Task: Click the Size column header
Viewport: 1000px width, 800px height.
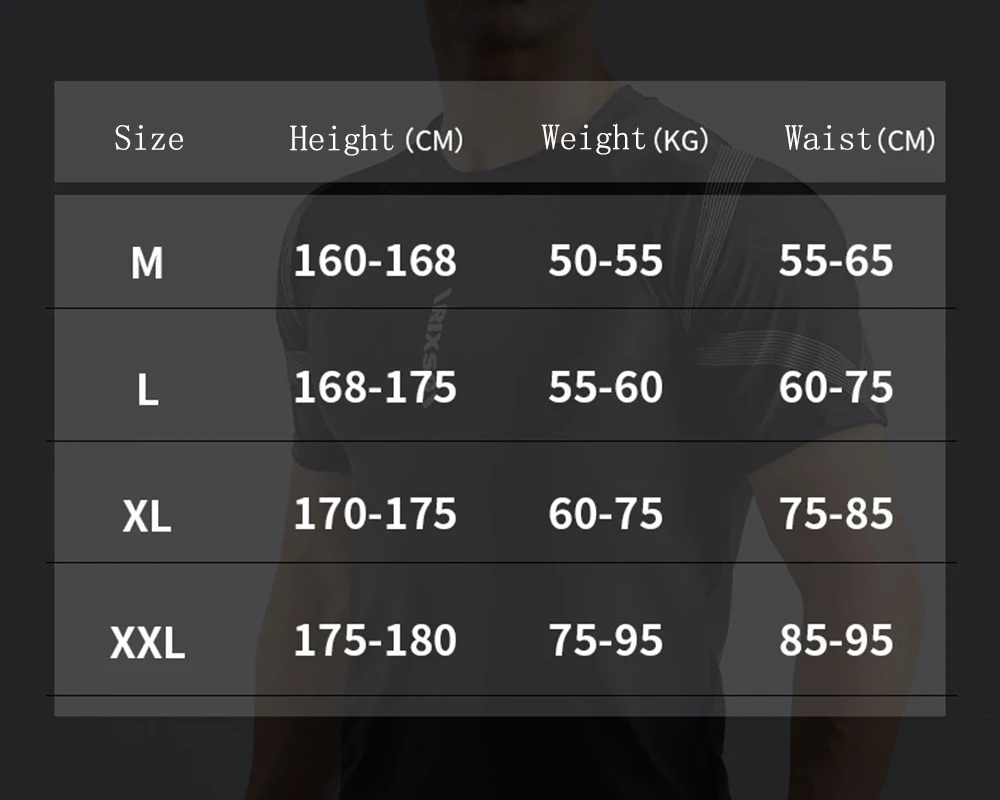Action: [x=149, y=138]
